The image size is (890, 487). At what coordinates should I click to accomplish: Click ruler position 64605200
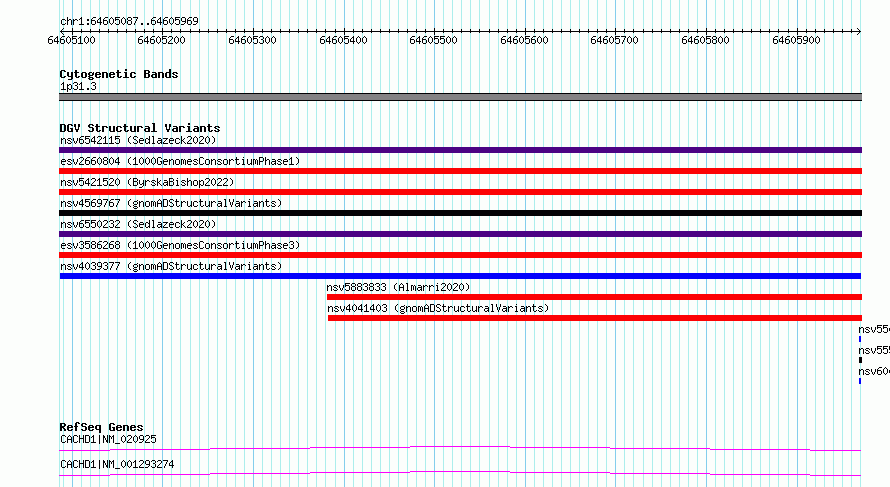(162, 40)
